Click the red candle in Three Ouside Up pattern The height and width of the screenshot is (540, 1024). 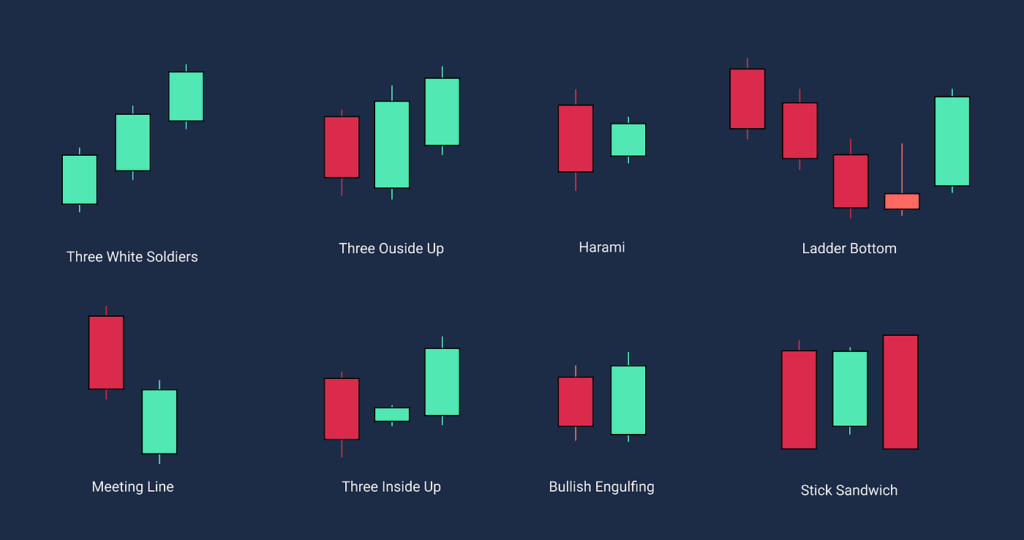click(x=342, y=147)
